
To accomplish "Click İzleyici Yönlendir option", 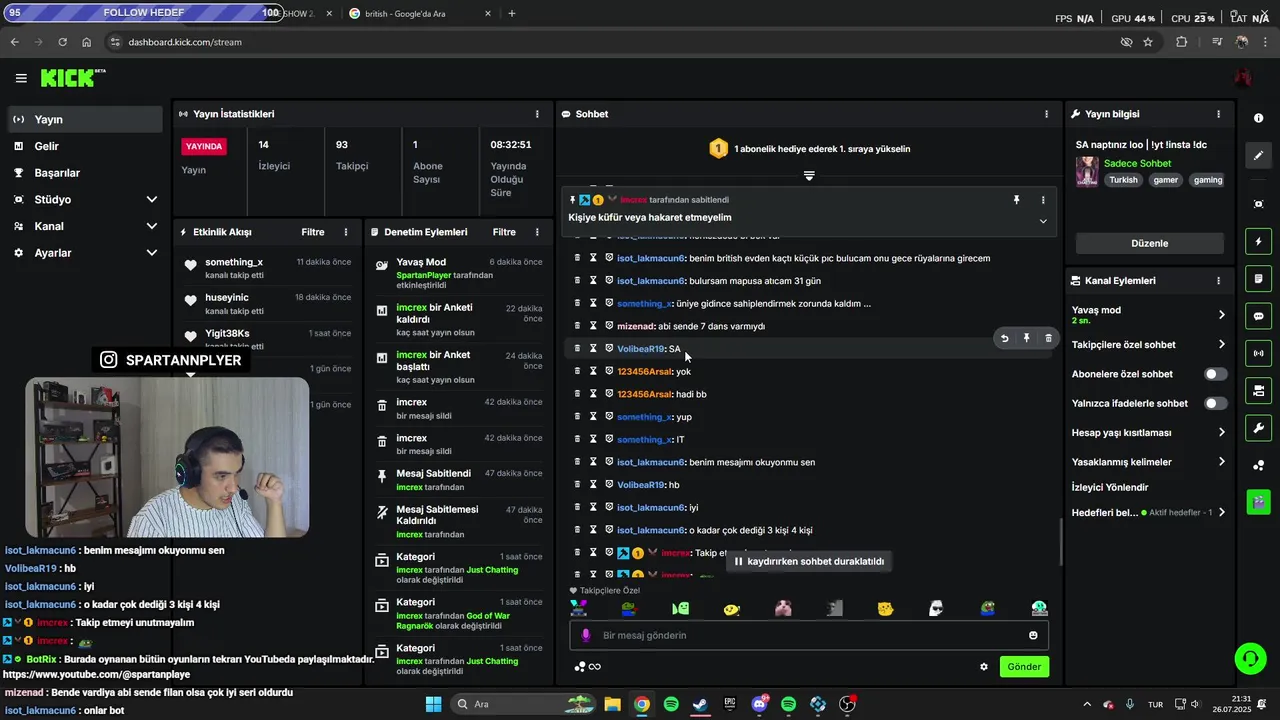I will (x=1110, y=487).
